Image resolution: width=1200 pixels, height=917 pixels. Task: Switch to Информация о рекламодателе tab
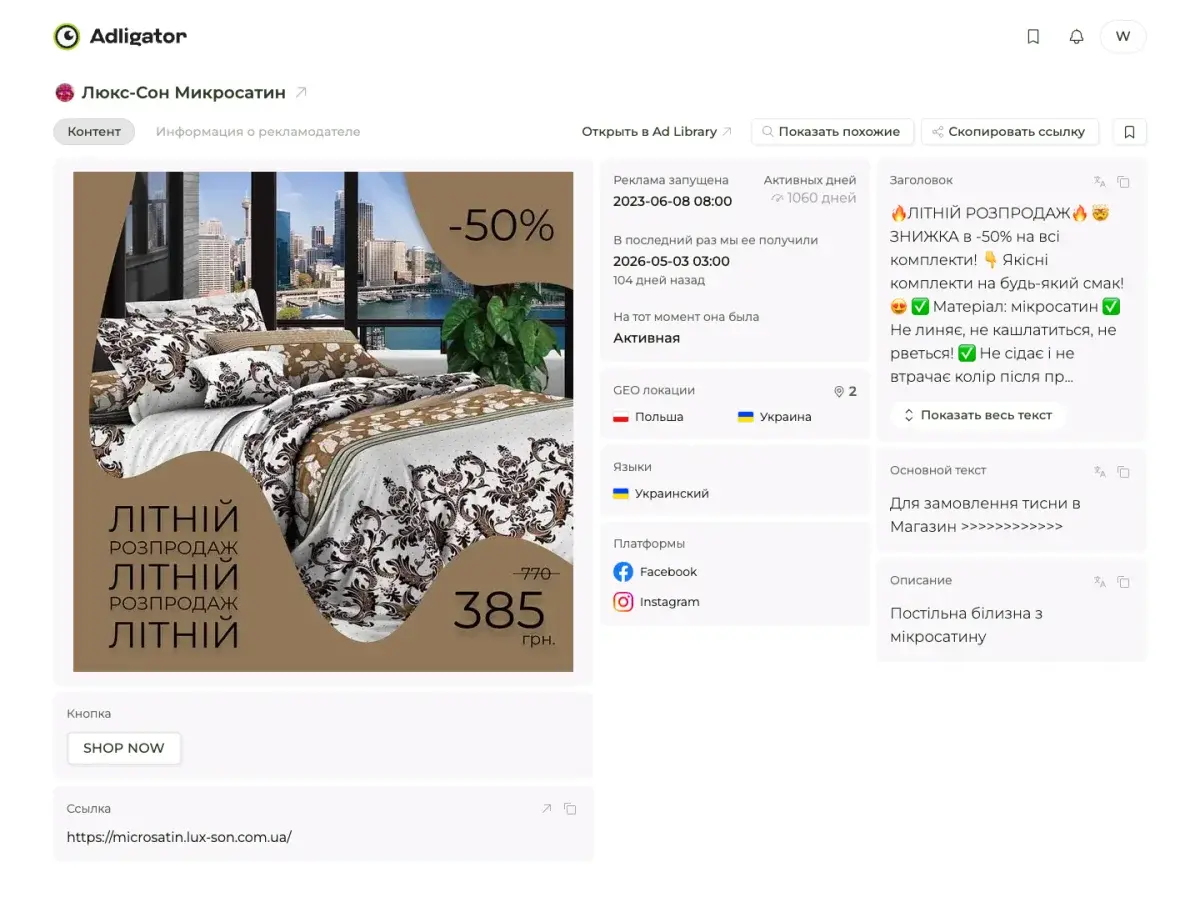tap(258, 131)
